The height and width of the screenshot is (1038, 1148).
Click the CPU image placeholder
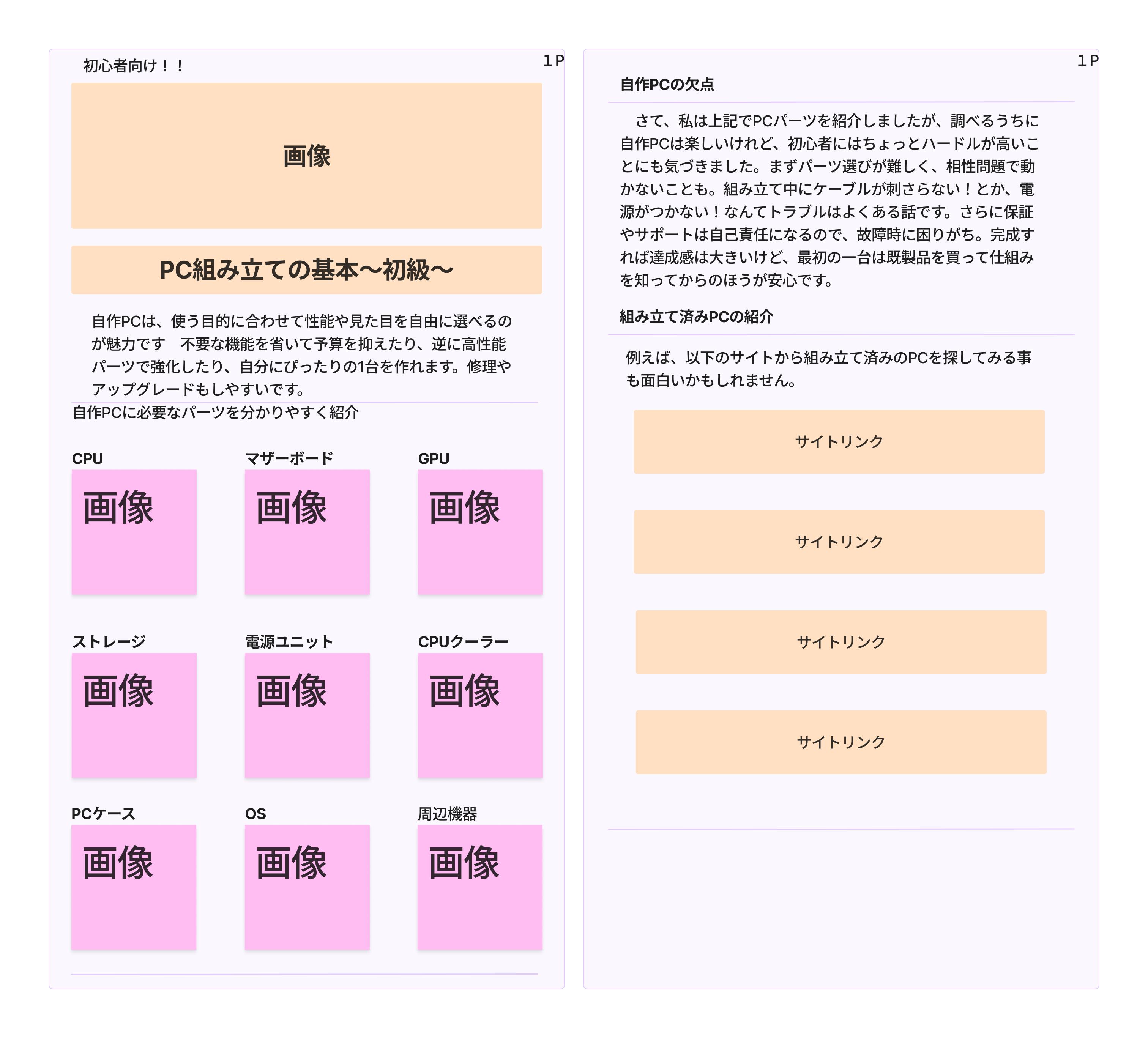(134, 532)
